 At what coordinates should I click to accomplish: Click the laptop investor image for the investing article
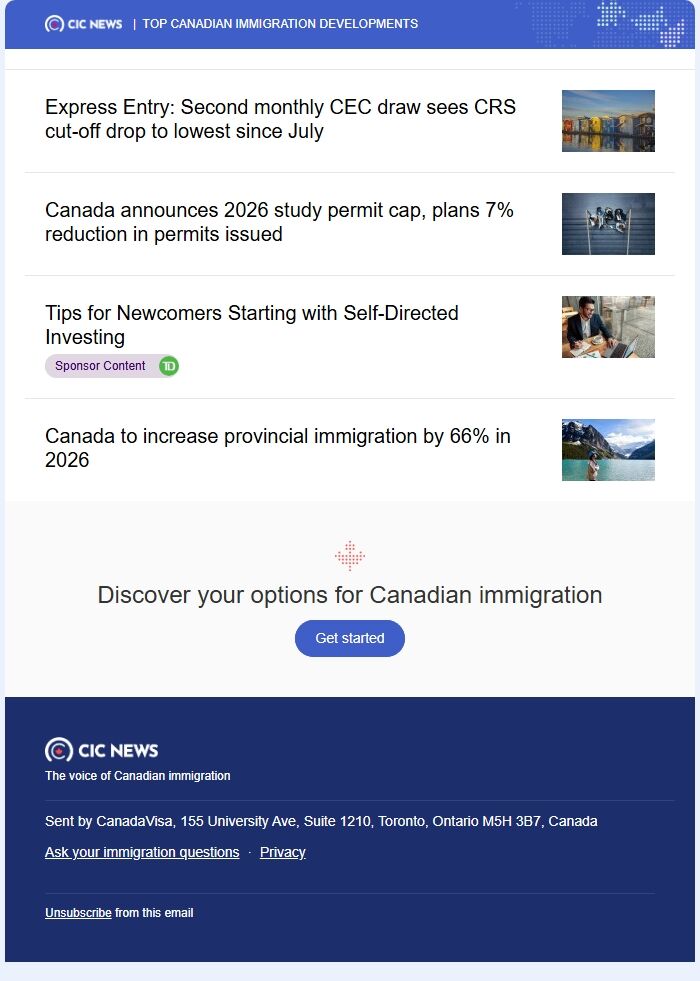[x=607, y=326]
